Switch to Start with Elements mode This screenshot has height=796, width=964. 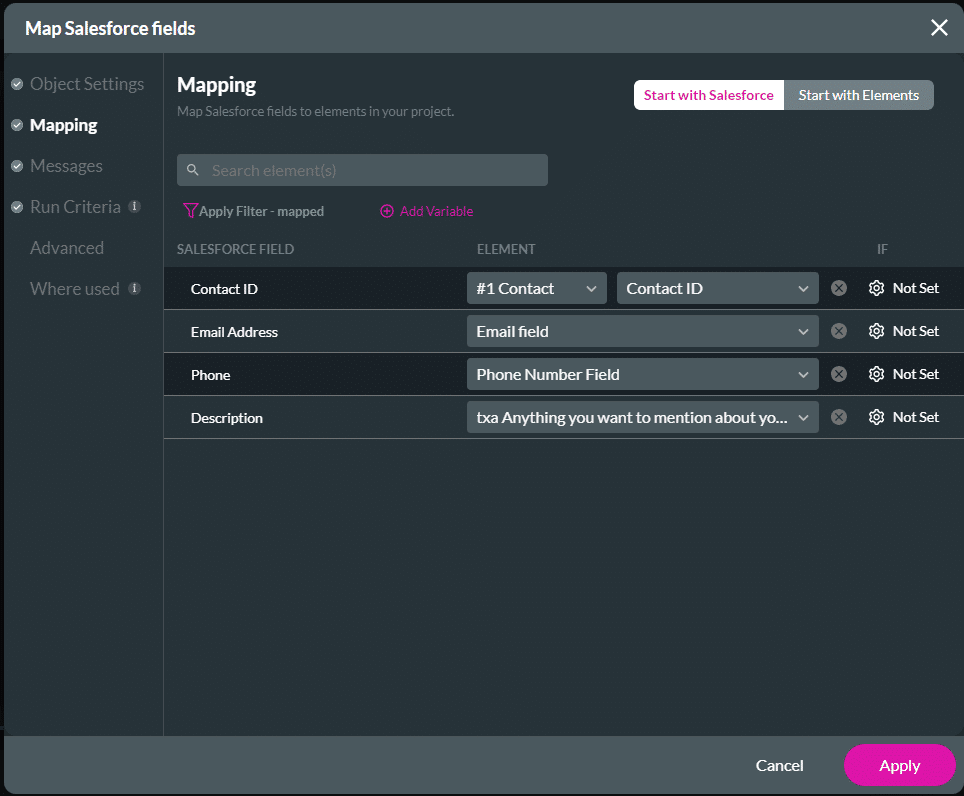click(x=858, y=95)
